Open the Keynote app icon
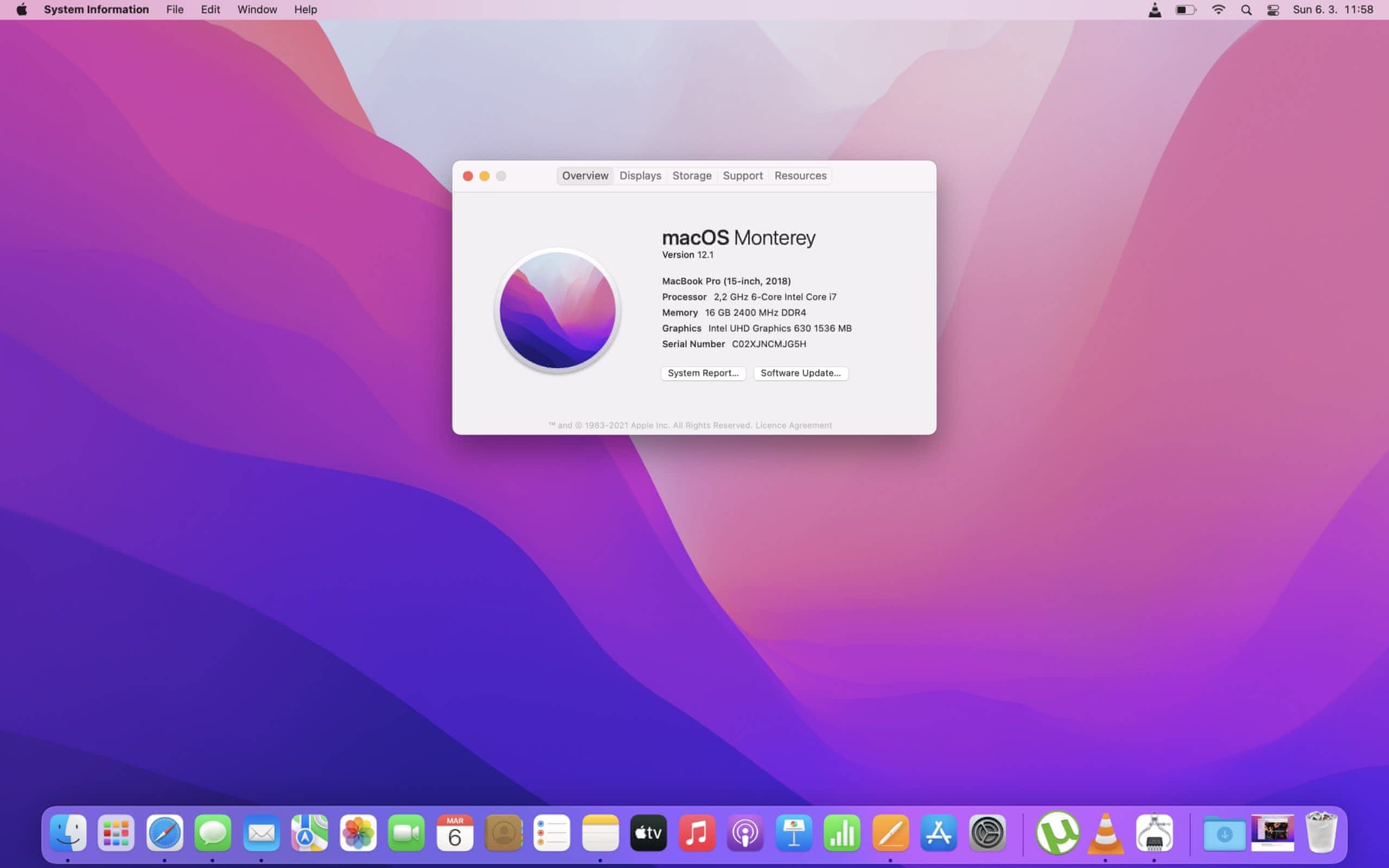The height and width of the screenshot is (868, 1389). [x=794, y=833]
